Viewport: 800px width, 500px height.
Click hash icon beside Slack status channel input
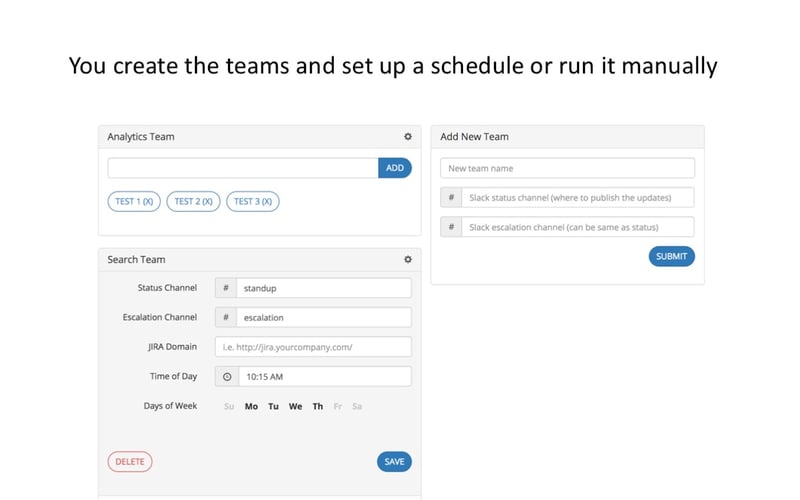451,198
